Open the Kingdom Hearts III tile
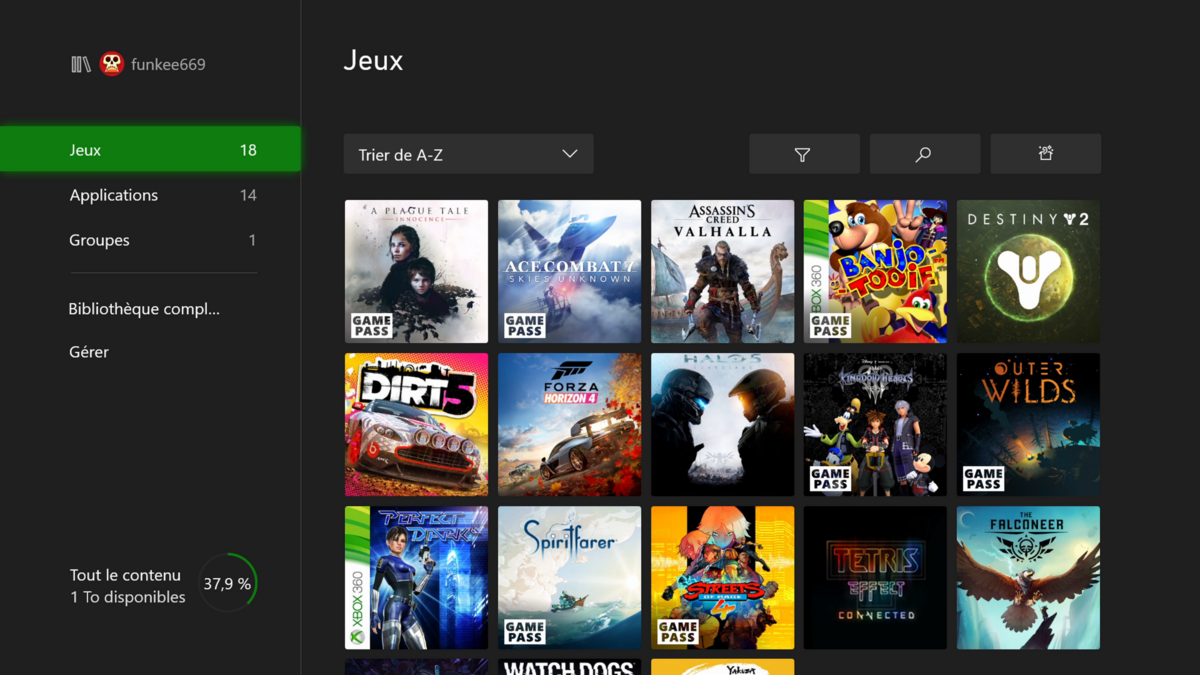The height and width of the screenshot is (675, 1200). (876, 425)
